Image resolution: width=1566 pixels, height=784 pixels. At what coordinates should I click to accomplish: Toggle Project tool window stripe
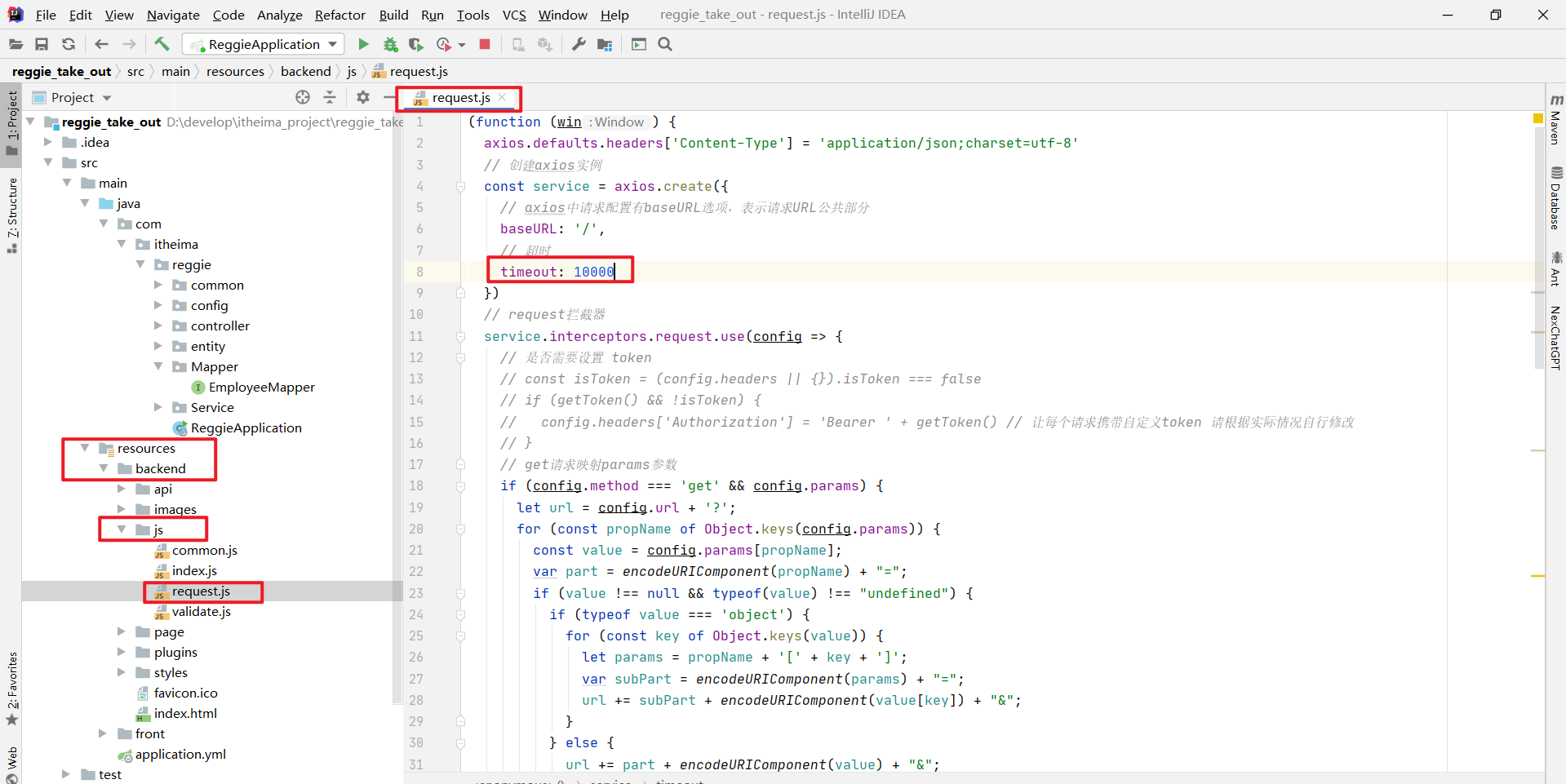(x=11, y=122)
